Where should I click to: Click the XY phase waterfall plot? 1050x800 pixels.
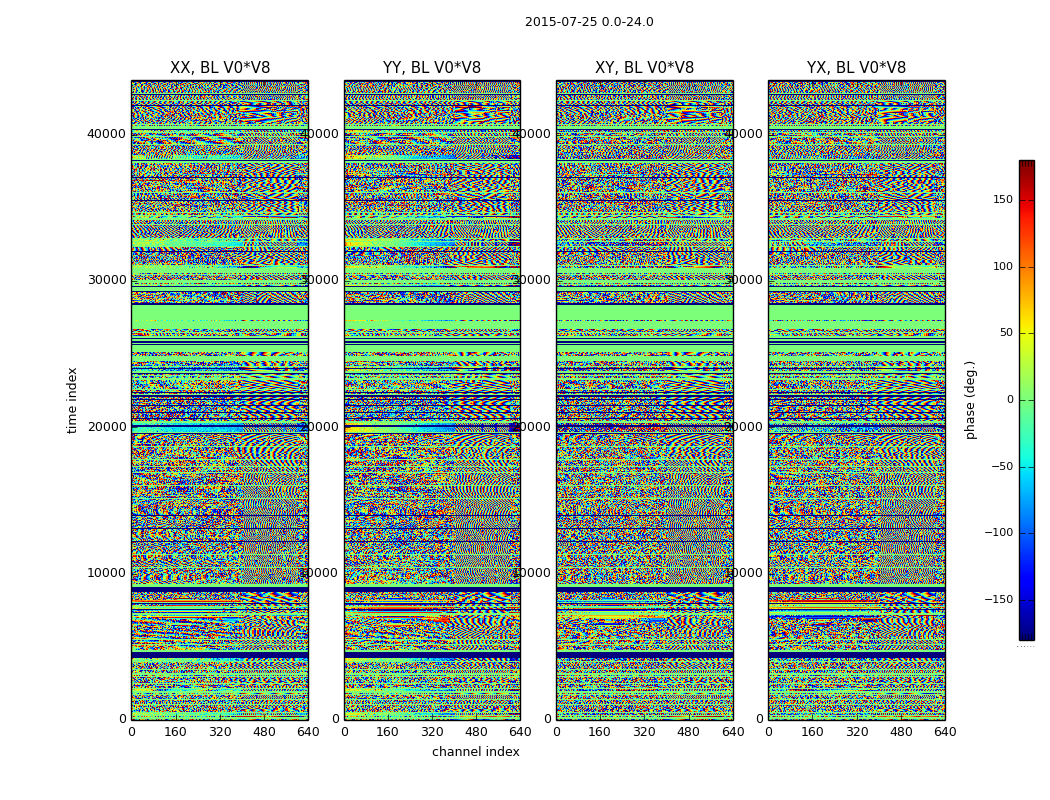pyautogui.click(x=644, y=400)
